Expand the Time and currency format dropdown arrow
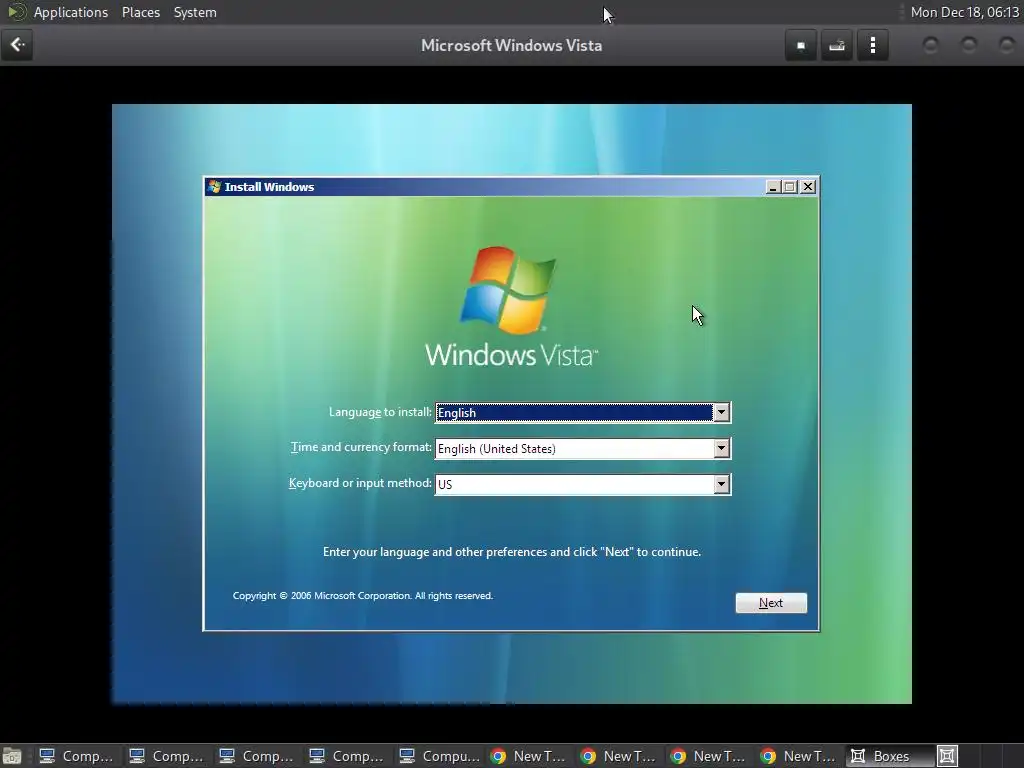Image resolution: width=1024 pixels, height=768 pixels. 721,449
